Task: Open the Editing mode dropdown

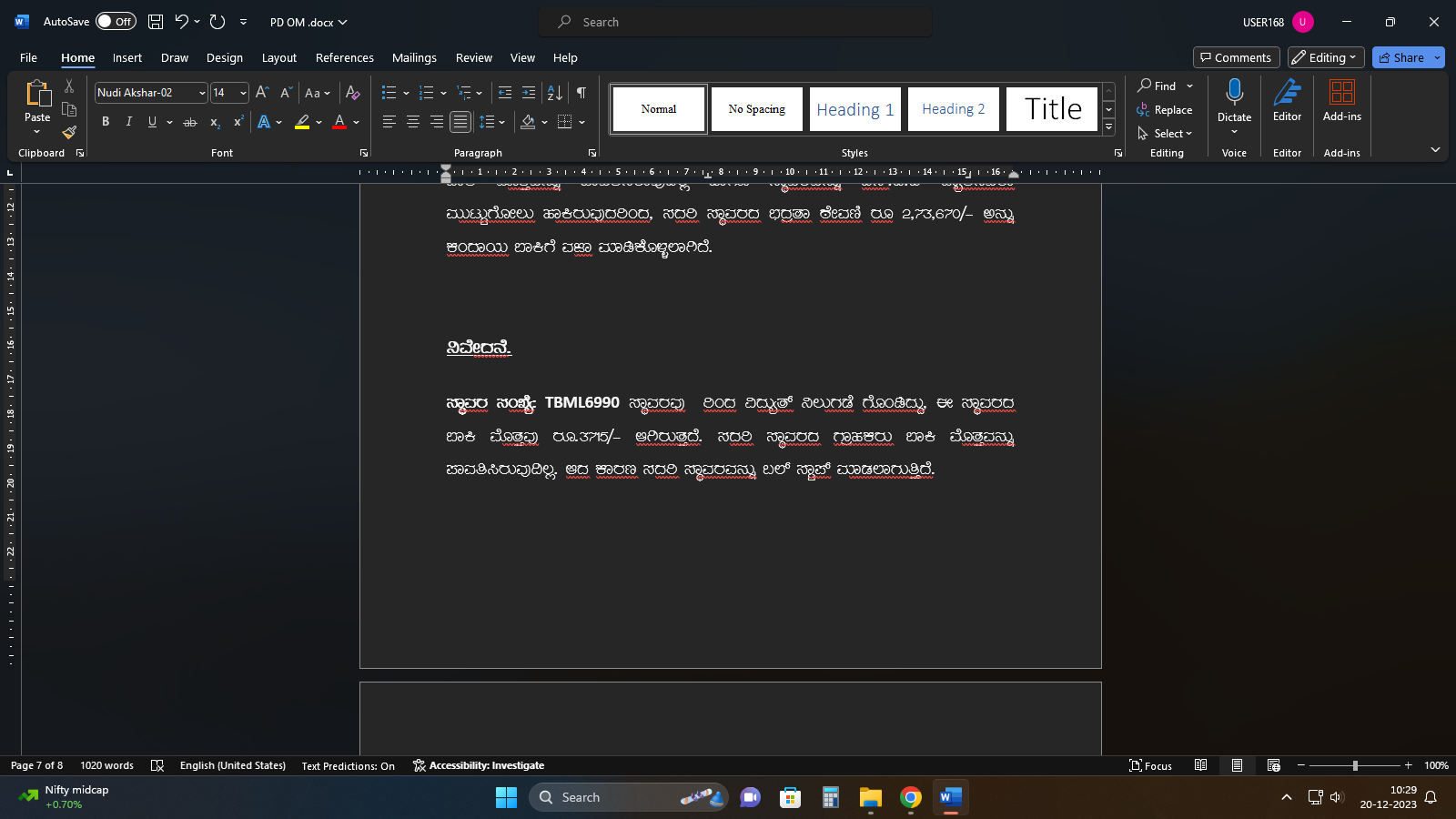Action: tap(1326, 57)
